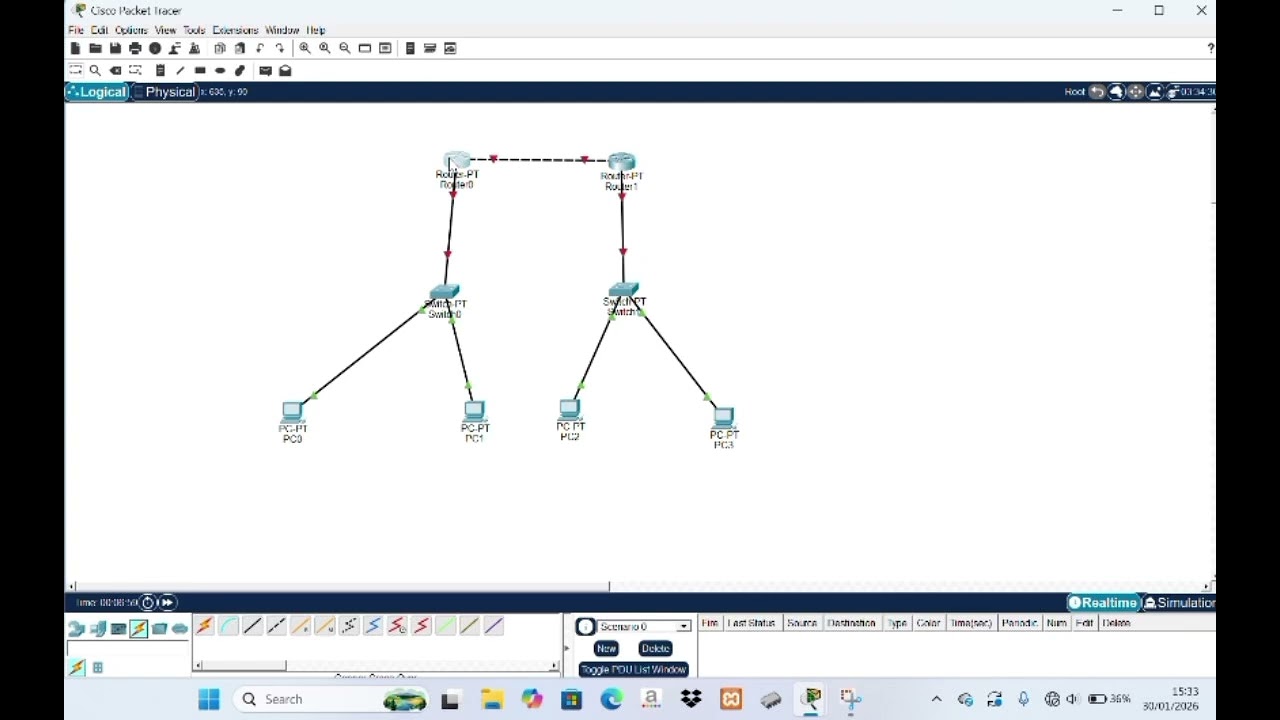Open the View menu

[x=165, y=30]
